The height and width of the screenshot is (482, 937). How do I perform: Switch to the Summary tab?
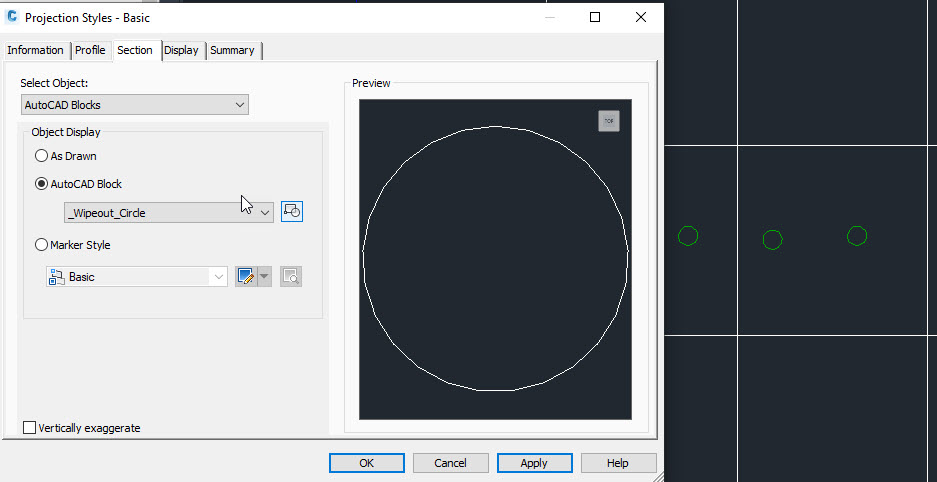click(x=232, y=50)
